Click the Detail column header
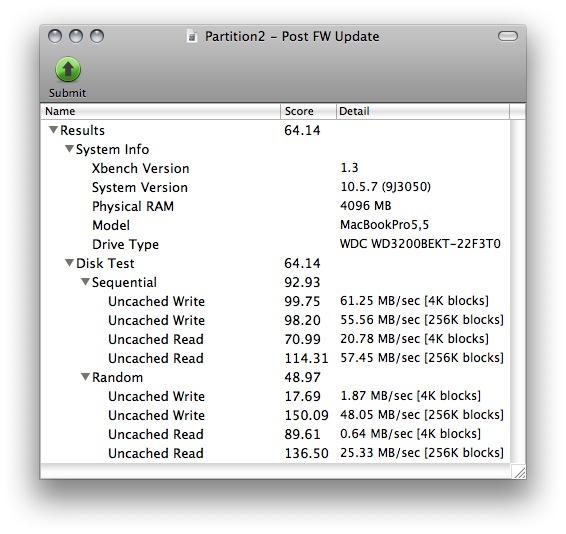Image resolution: width=566 pixels, height=534 pixels. 423,111
